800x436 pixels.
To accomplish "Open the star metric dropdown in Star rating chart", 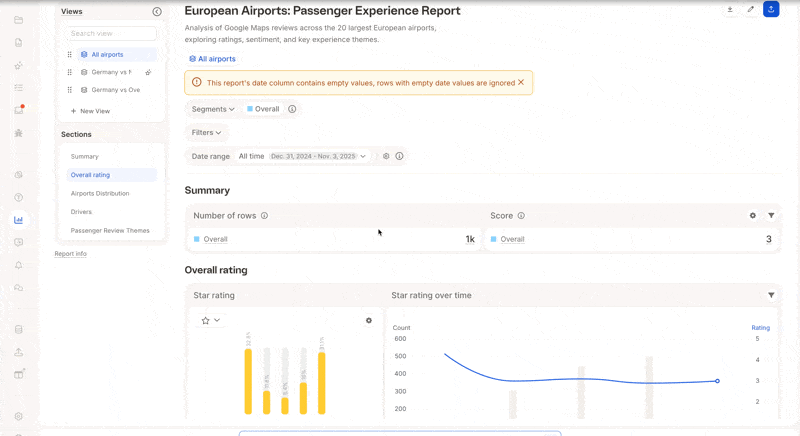I will coord(210,320).
